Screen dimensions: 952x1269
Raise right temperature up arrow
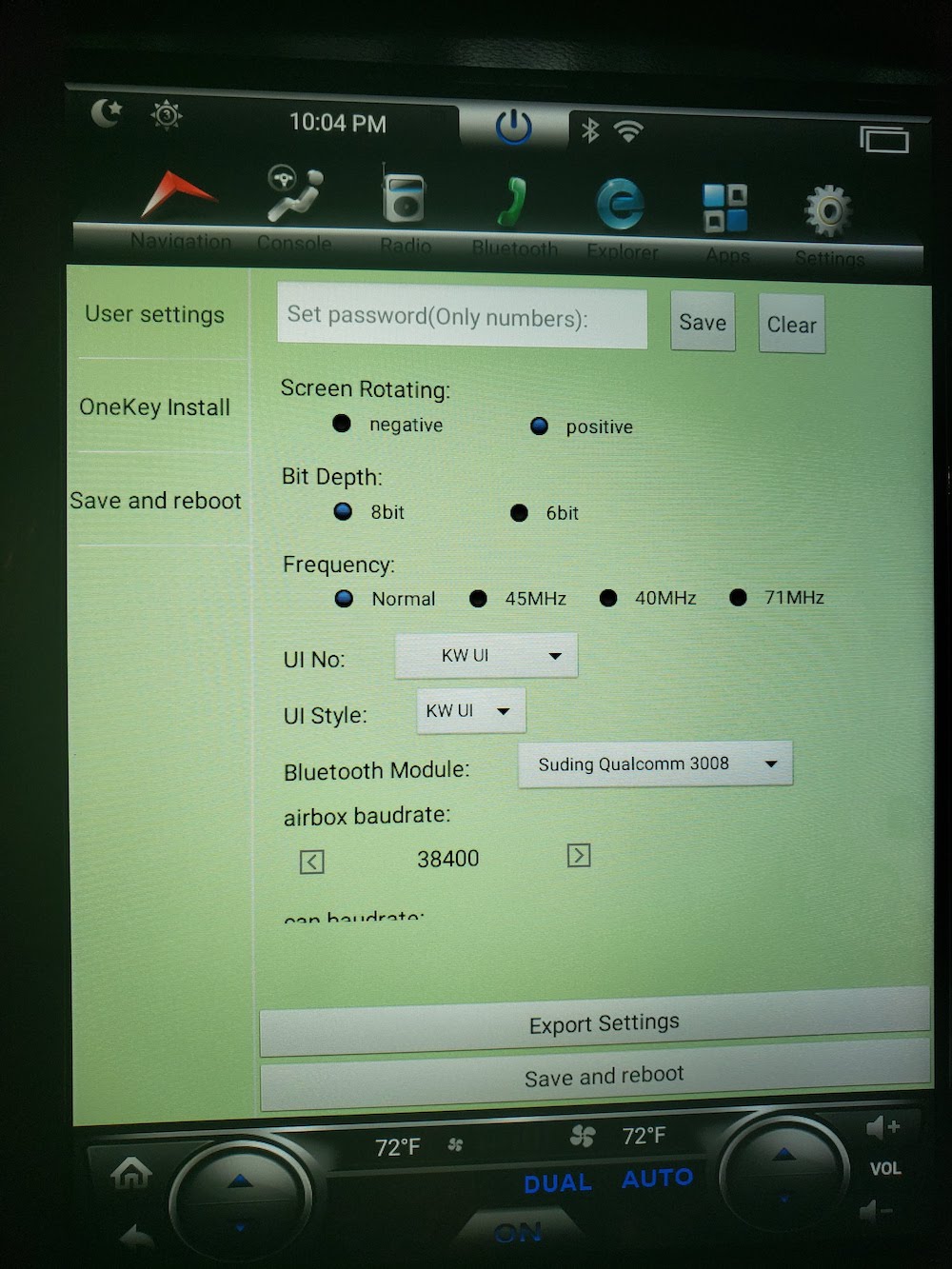pyautogui.click(x=783, y=1154)
